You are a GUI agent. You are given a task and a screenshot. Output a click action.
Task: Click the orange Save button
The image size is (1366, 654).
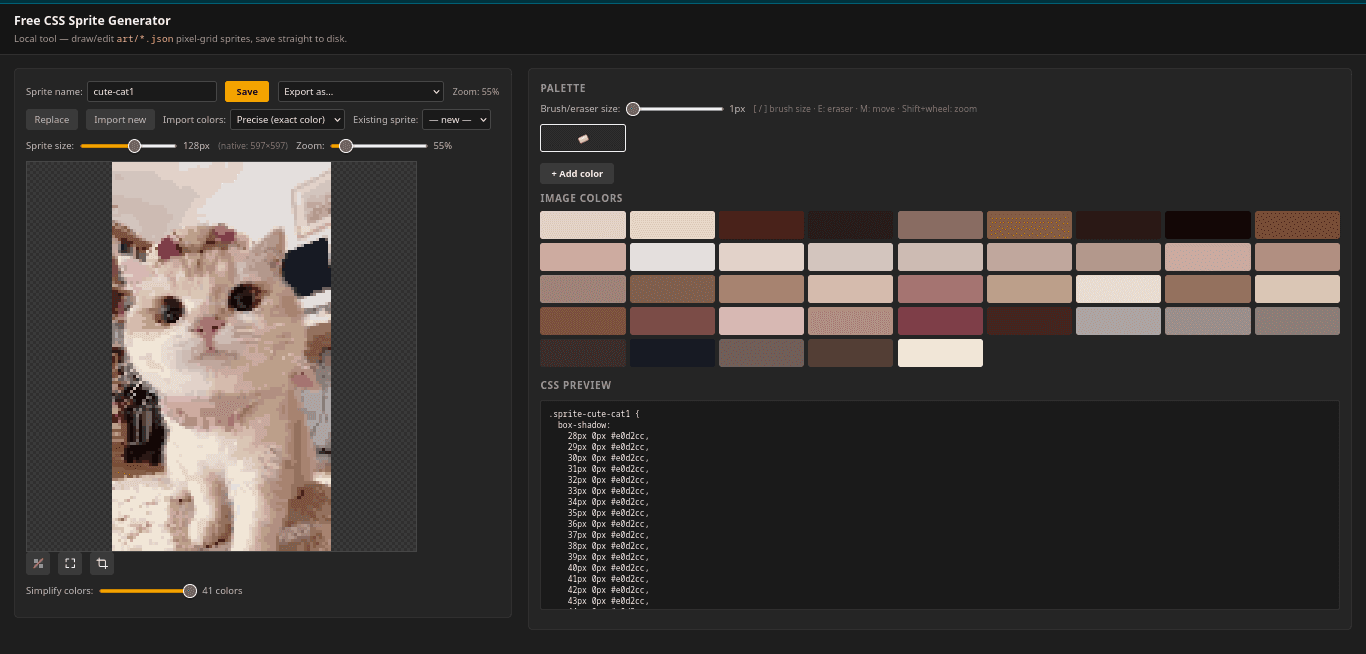pos(247,92)
